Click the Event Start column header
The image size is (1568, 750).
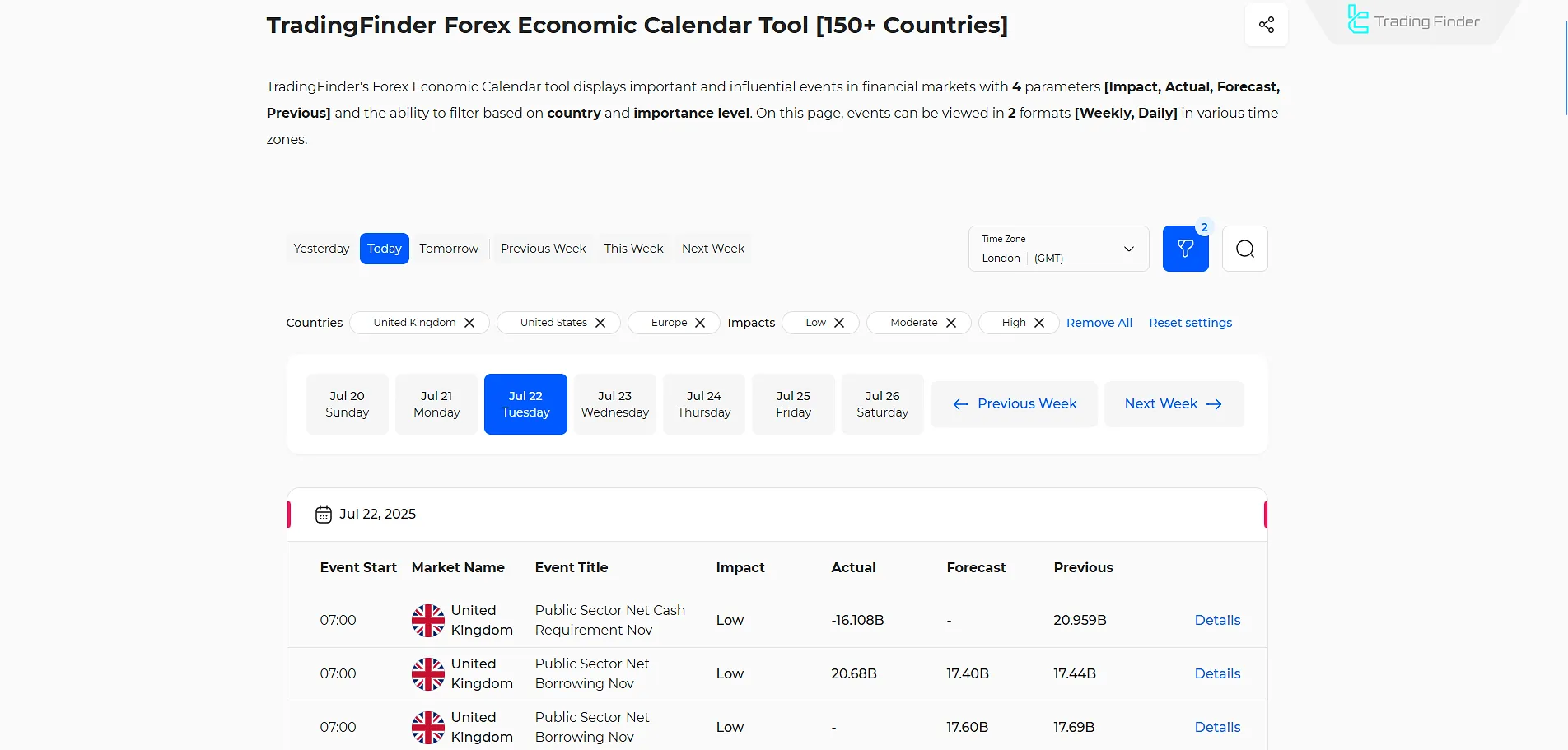[358, 567]
